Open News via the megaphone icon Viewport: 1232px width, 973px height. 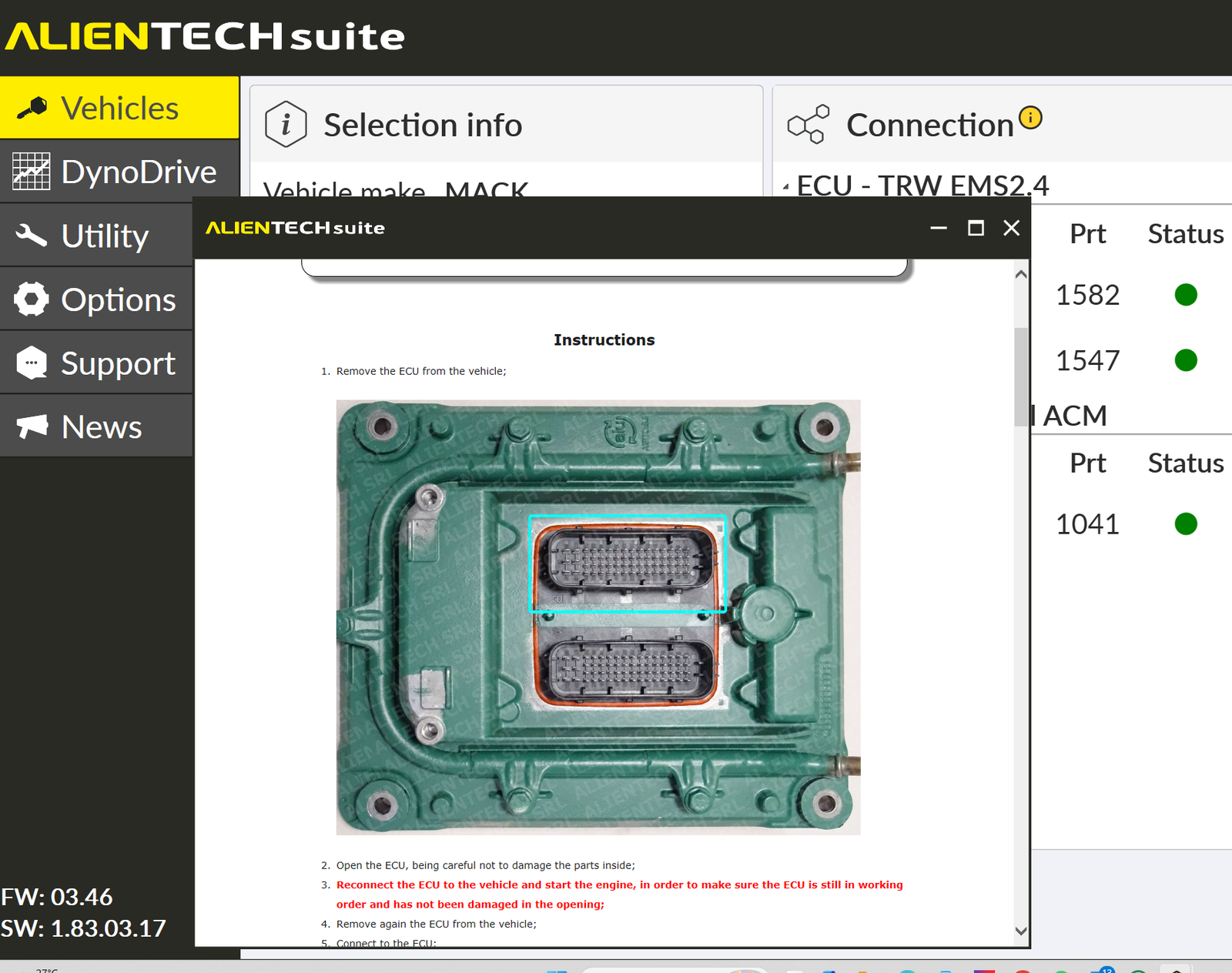pos(32,426)
